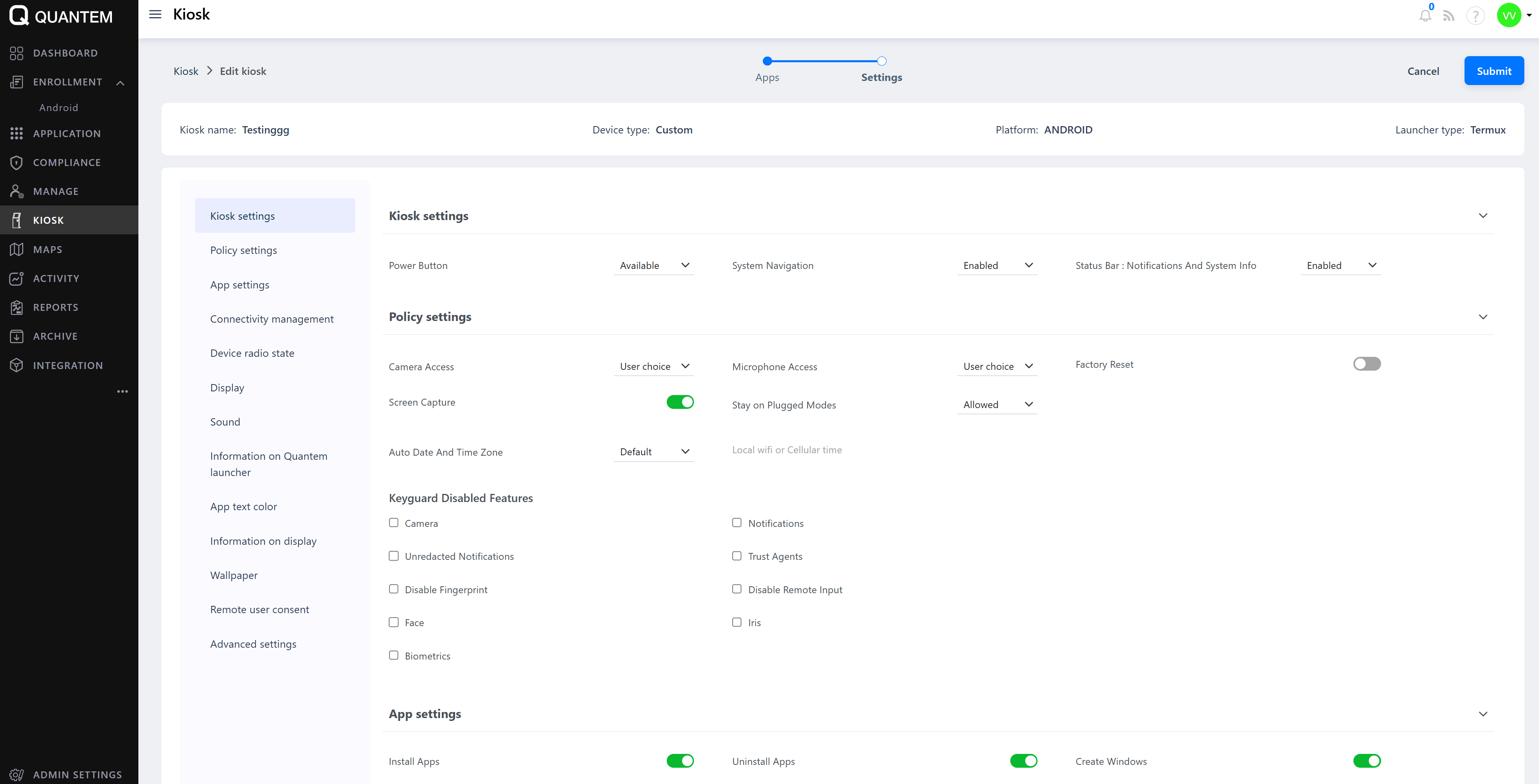Click the Kiosk breadcrumb link
This screenshot has width=1539, height=784.
pos(186,71)
